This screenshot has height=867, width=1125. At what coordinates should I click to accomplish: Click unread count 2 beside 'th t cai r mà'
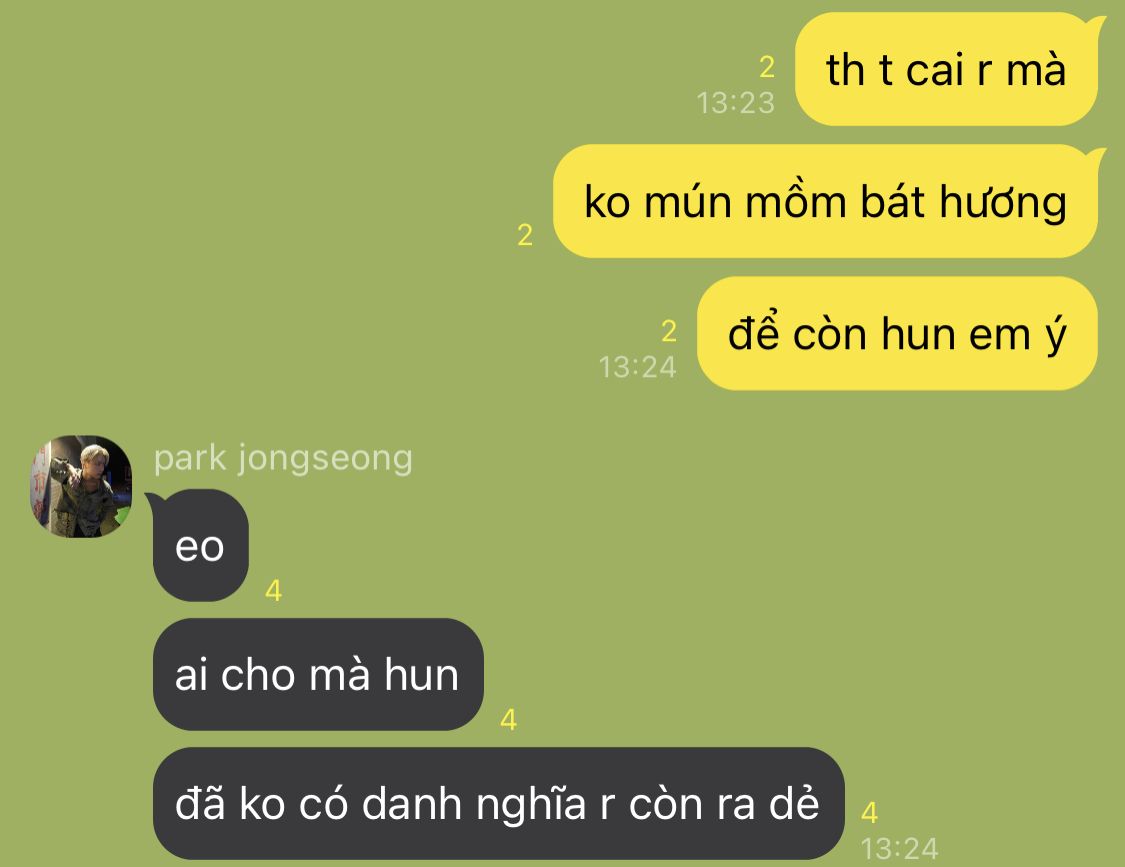coord(767,67)
